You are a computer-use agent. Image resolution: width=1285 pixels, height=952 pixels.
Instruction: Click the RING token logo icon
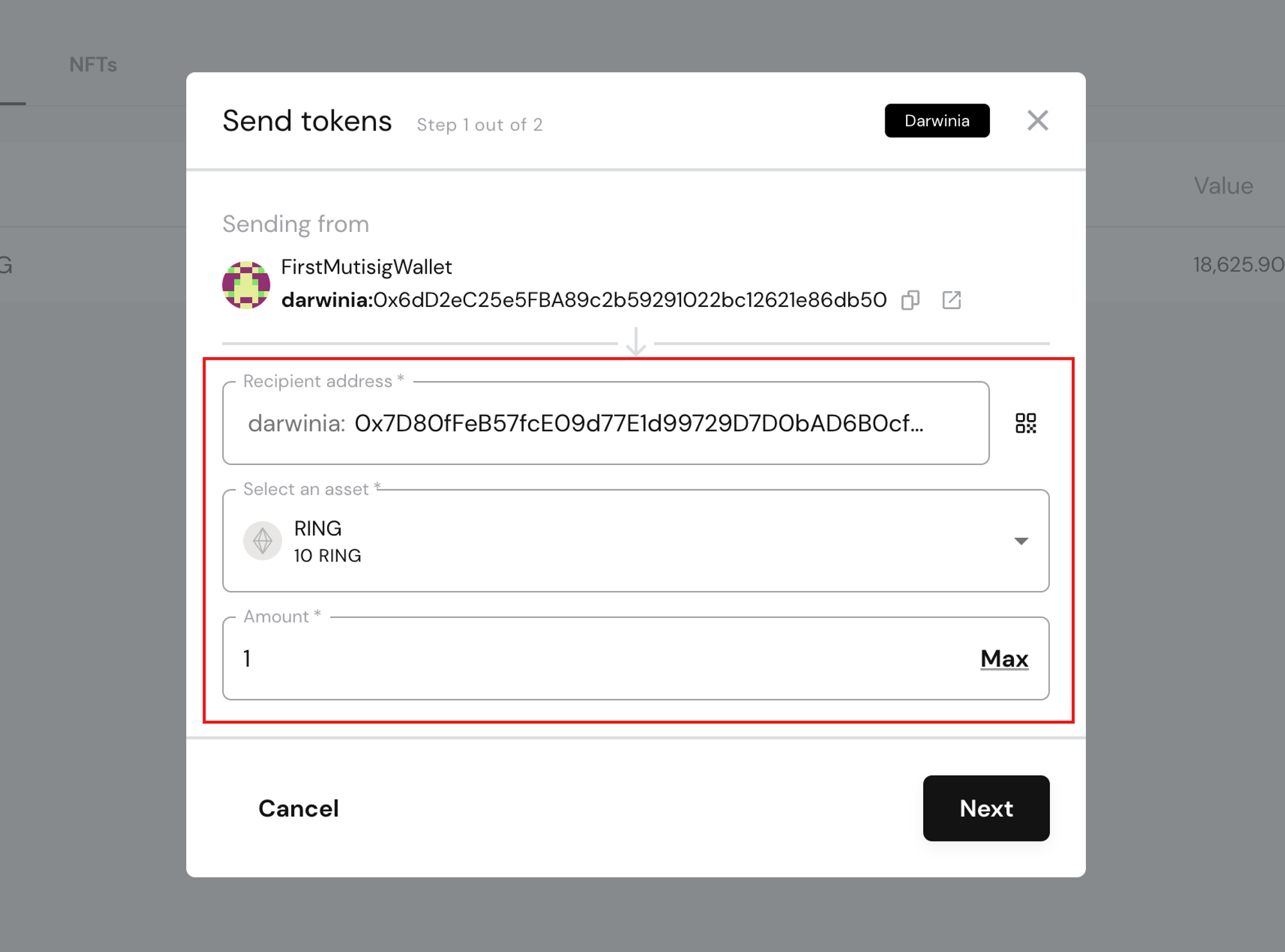[x=262, y=540]
